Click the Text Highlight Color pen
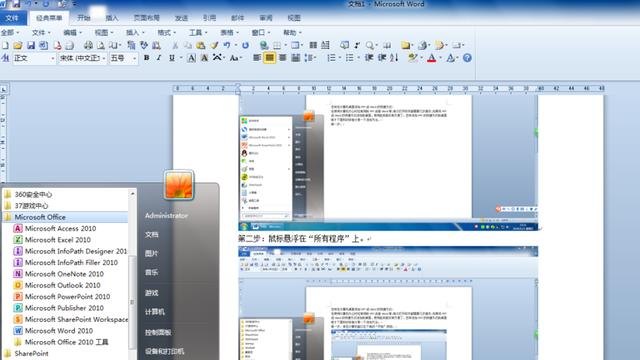 pos(412,58)
